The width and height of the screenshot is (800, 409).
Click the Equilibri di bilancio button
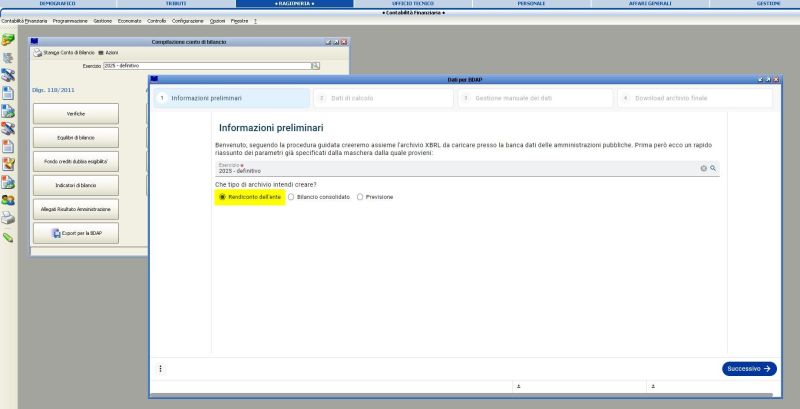76,138
